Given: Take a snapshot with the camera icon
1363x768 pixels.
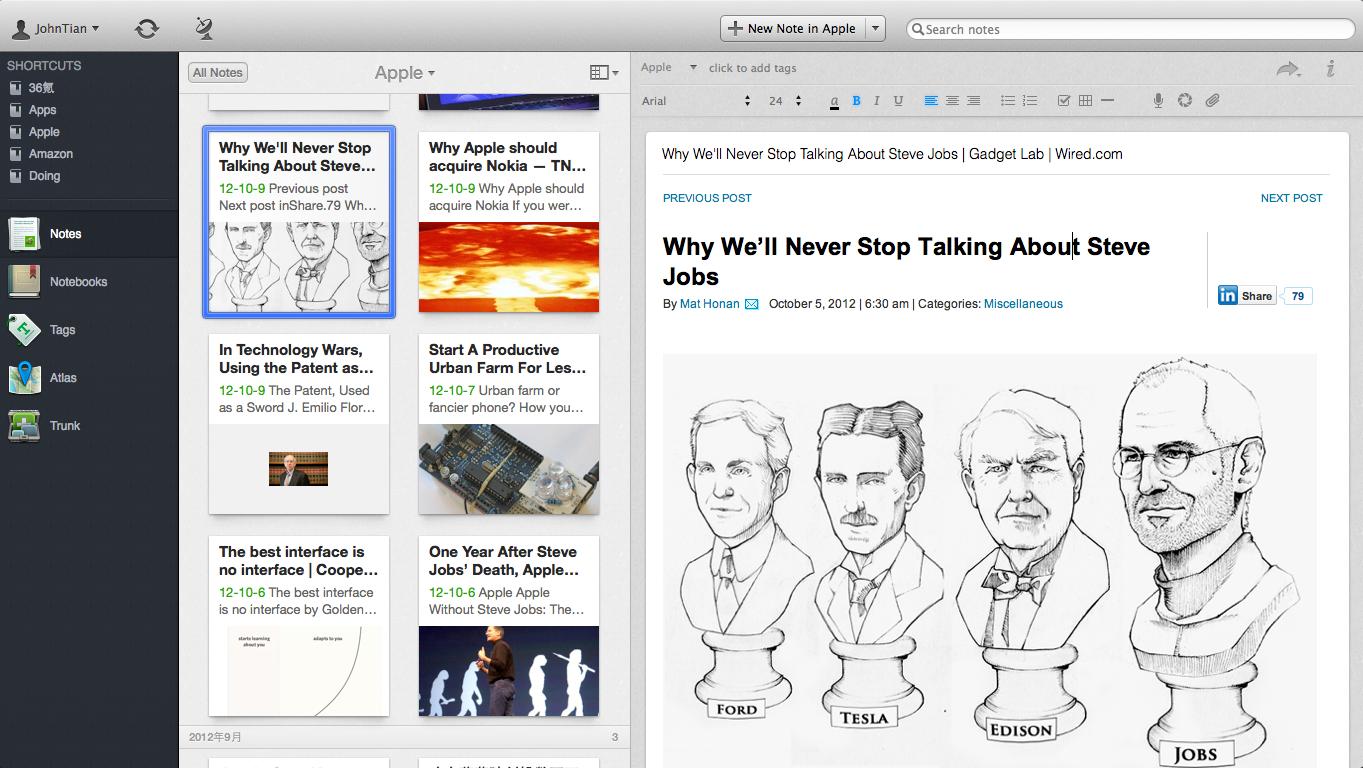Looking at the screenshot, I should point(1185,100).
